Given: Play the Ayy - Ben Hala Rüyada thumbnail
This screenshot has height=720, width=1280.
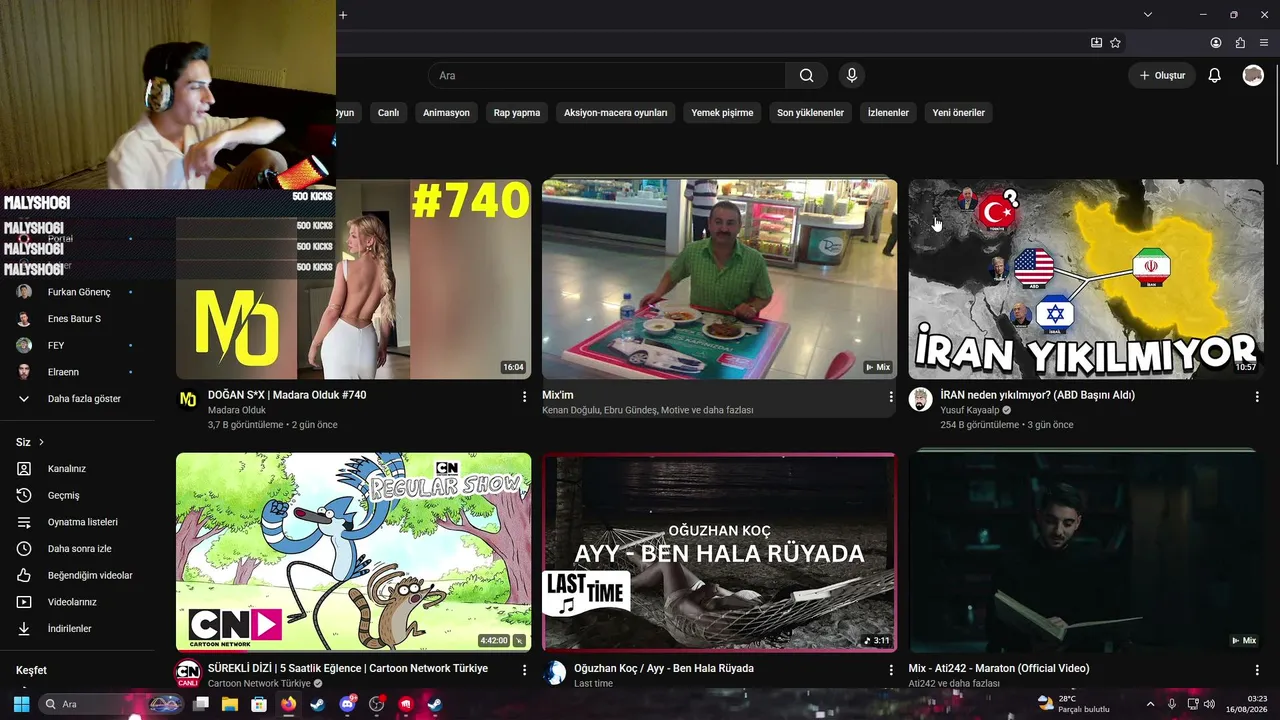Looking at the screenshot, I should coord(720,552).
